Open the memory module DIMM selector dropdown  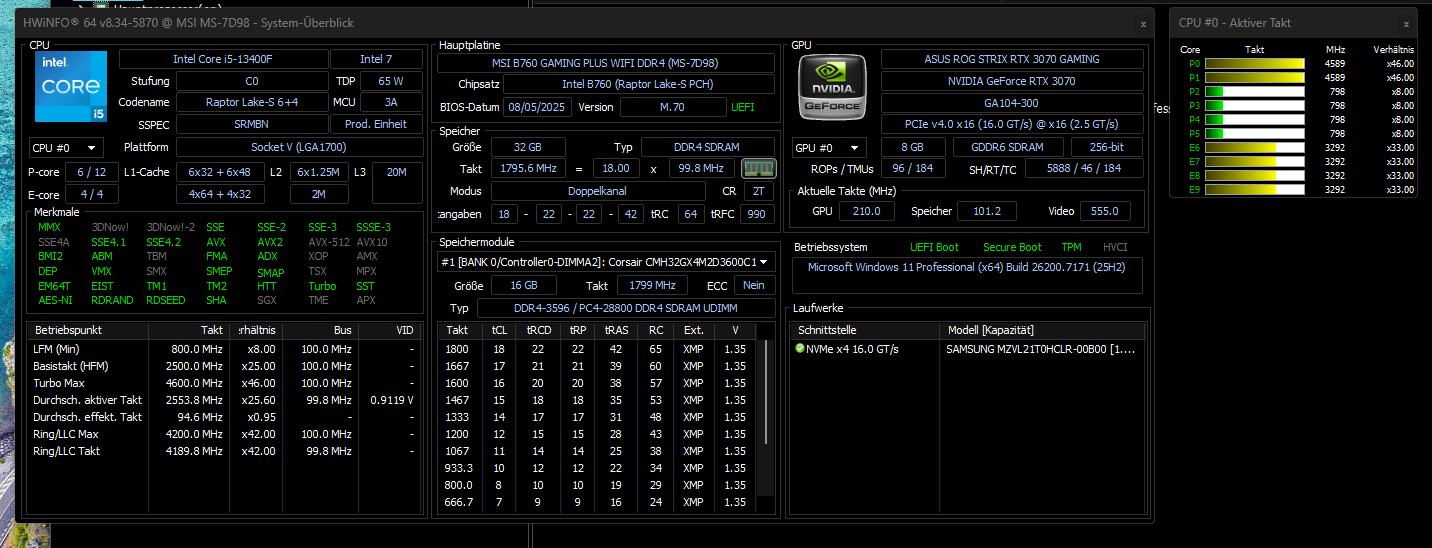point(607,262)
